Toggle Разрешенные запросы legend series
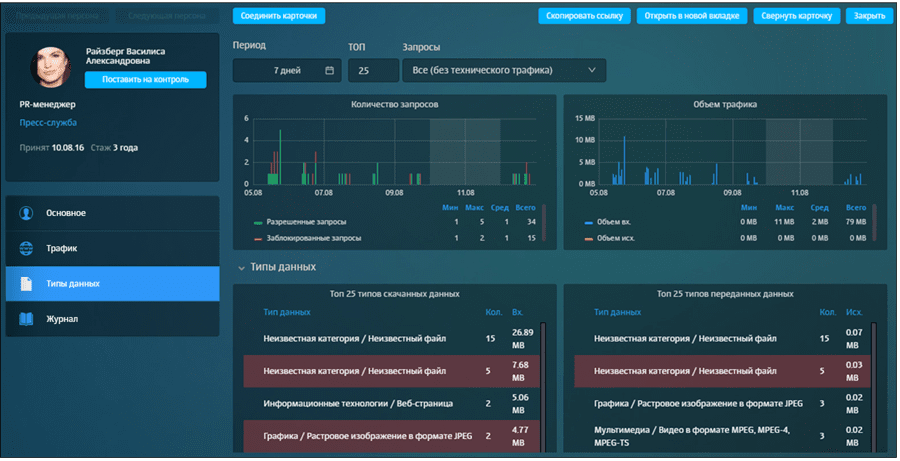This screenshot has height=461, width=900. 302,221
